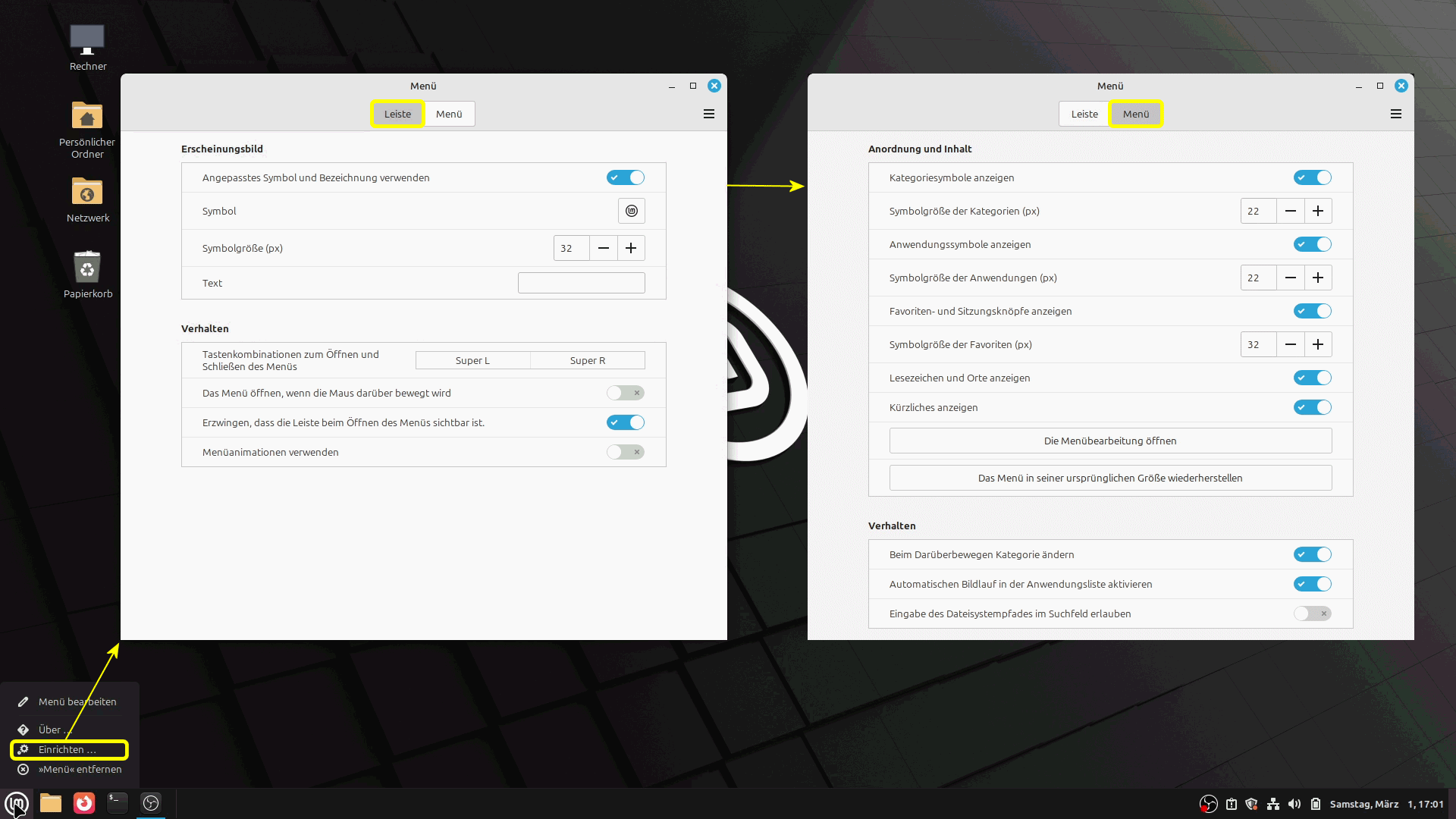Click the Super L shortcut button
The width and height of the screenshot is (1456, 819).
pos(472,360)
